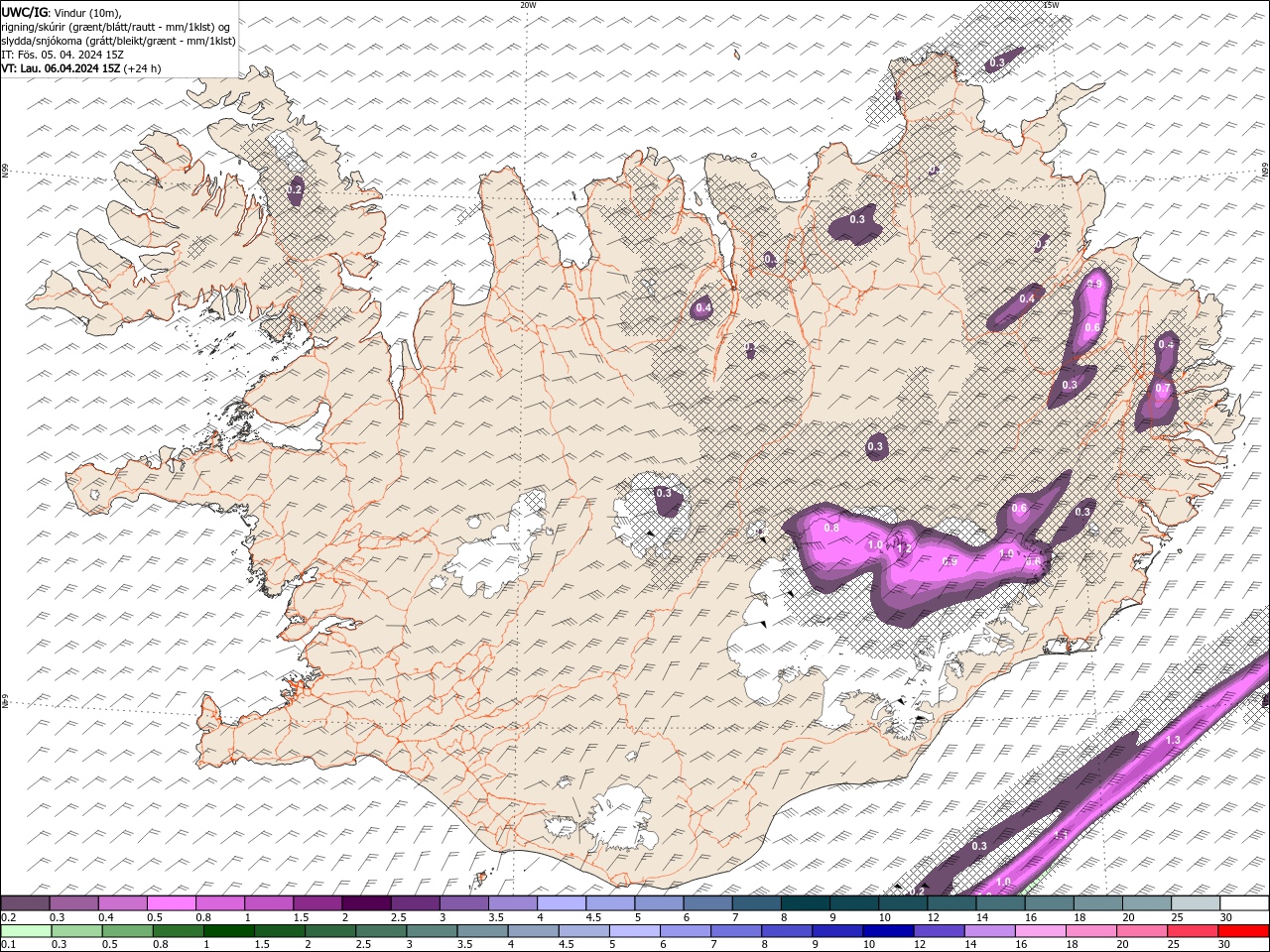
Task: Click the 3 swatch in rain legend
Action: tap(431, 931)
